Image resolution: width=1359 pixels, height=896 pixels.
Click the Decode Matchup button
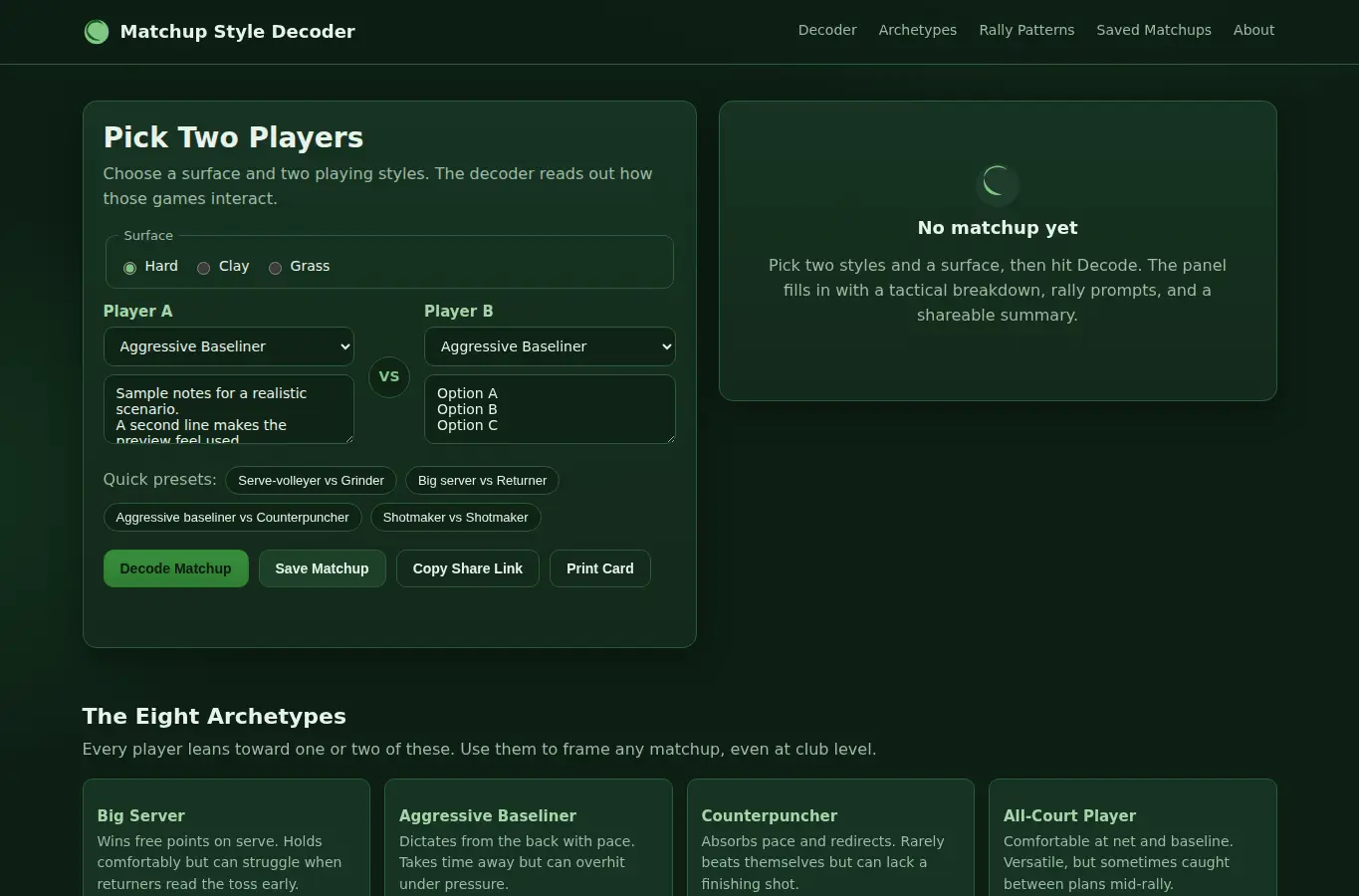175,568
